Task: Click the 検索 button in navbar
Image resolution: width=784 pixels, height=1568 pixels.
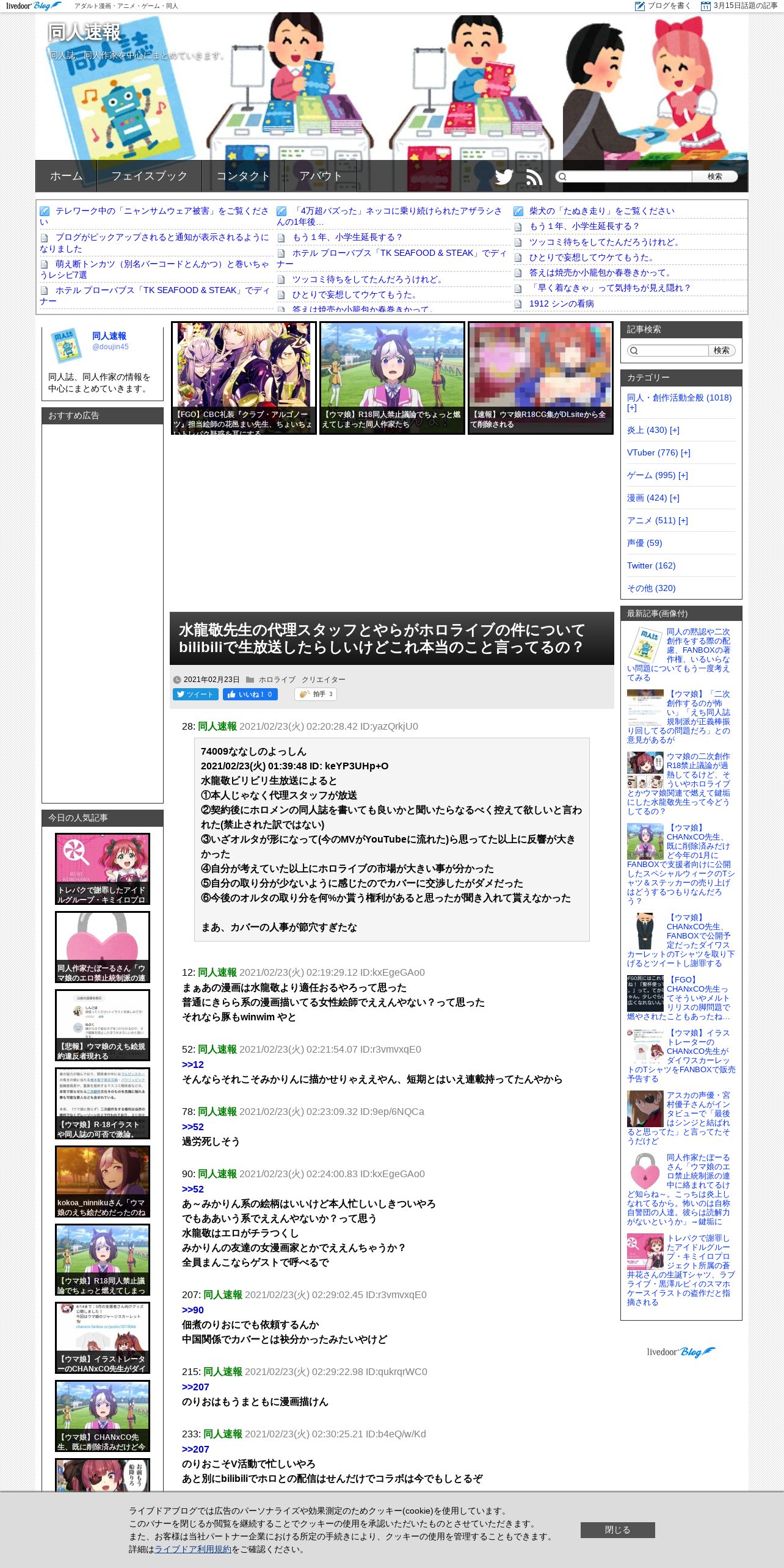Action: click(714, 176)
